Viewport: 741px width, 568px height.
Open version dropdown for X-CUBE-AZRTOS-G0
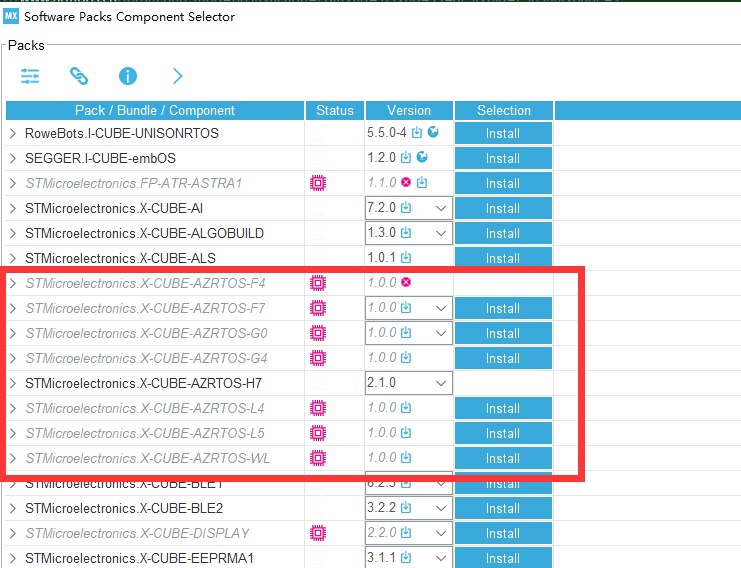[441, 334]
